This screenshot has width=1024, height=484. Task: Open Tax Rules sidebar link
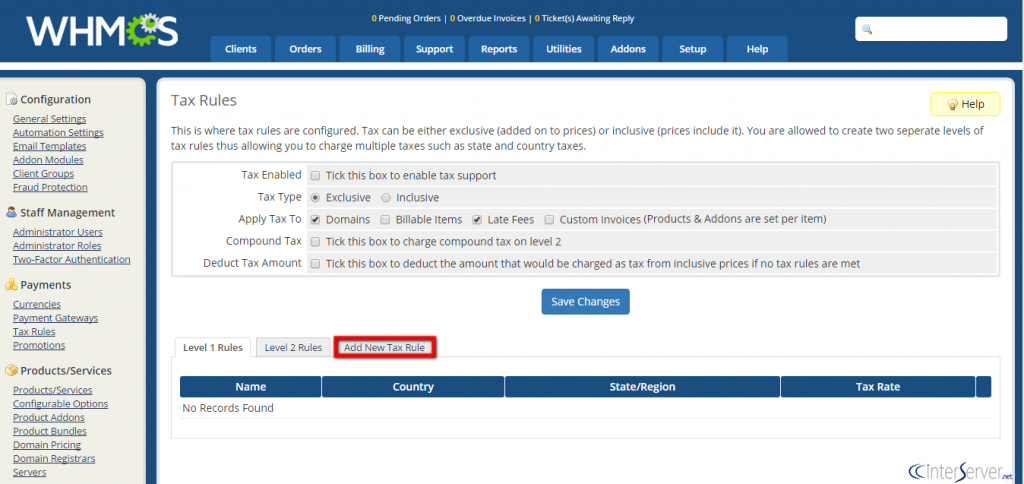[34, 332]
